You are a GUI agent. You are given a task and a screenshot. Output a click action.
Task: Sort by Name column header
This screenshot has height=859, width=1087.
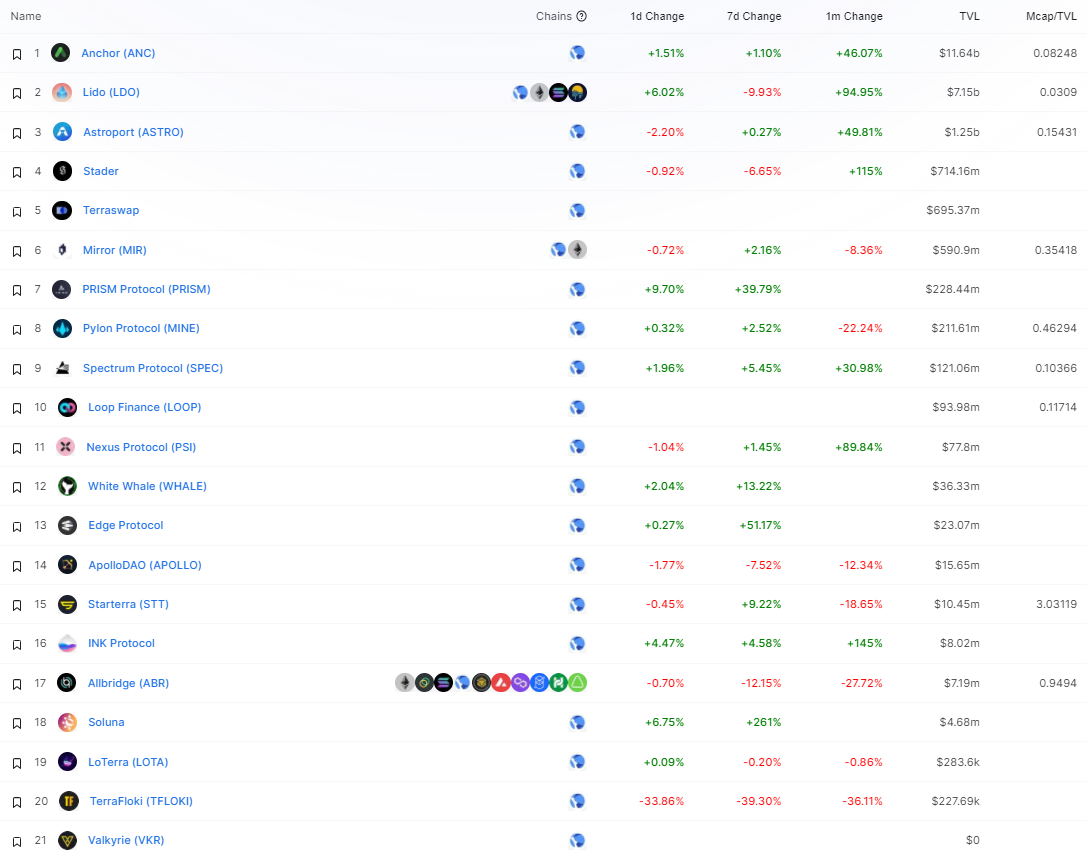tap(26, 16)
